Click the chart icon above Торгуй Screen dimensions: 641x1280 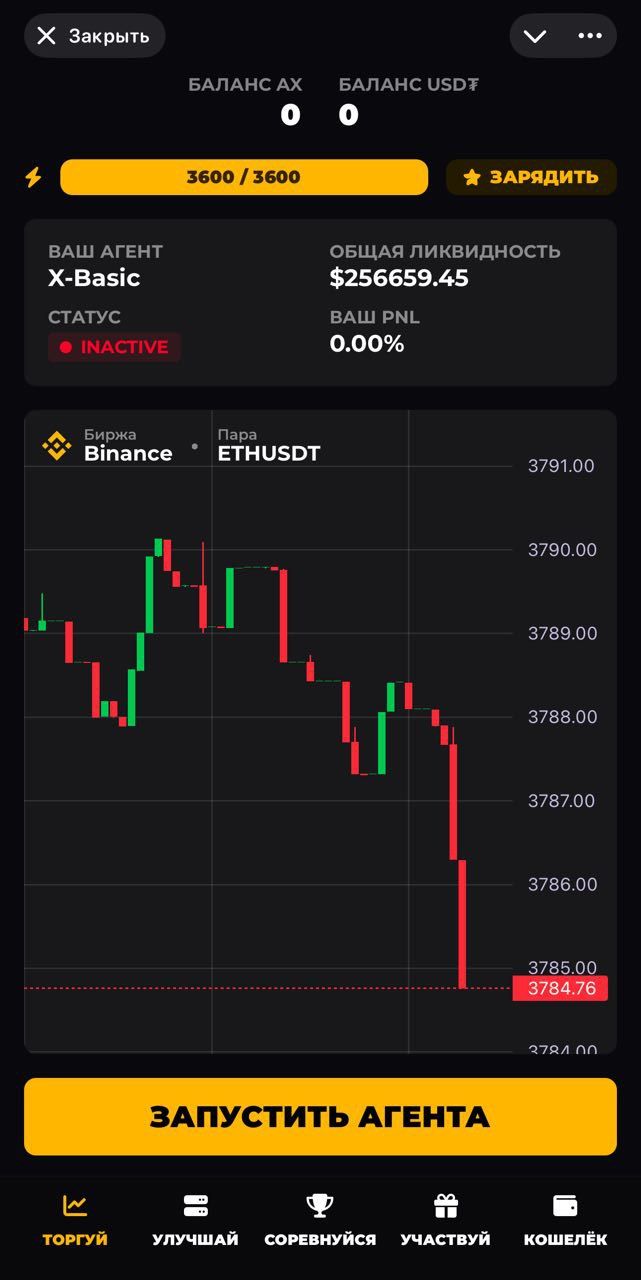point(75,1206)
